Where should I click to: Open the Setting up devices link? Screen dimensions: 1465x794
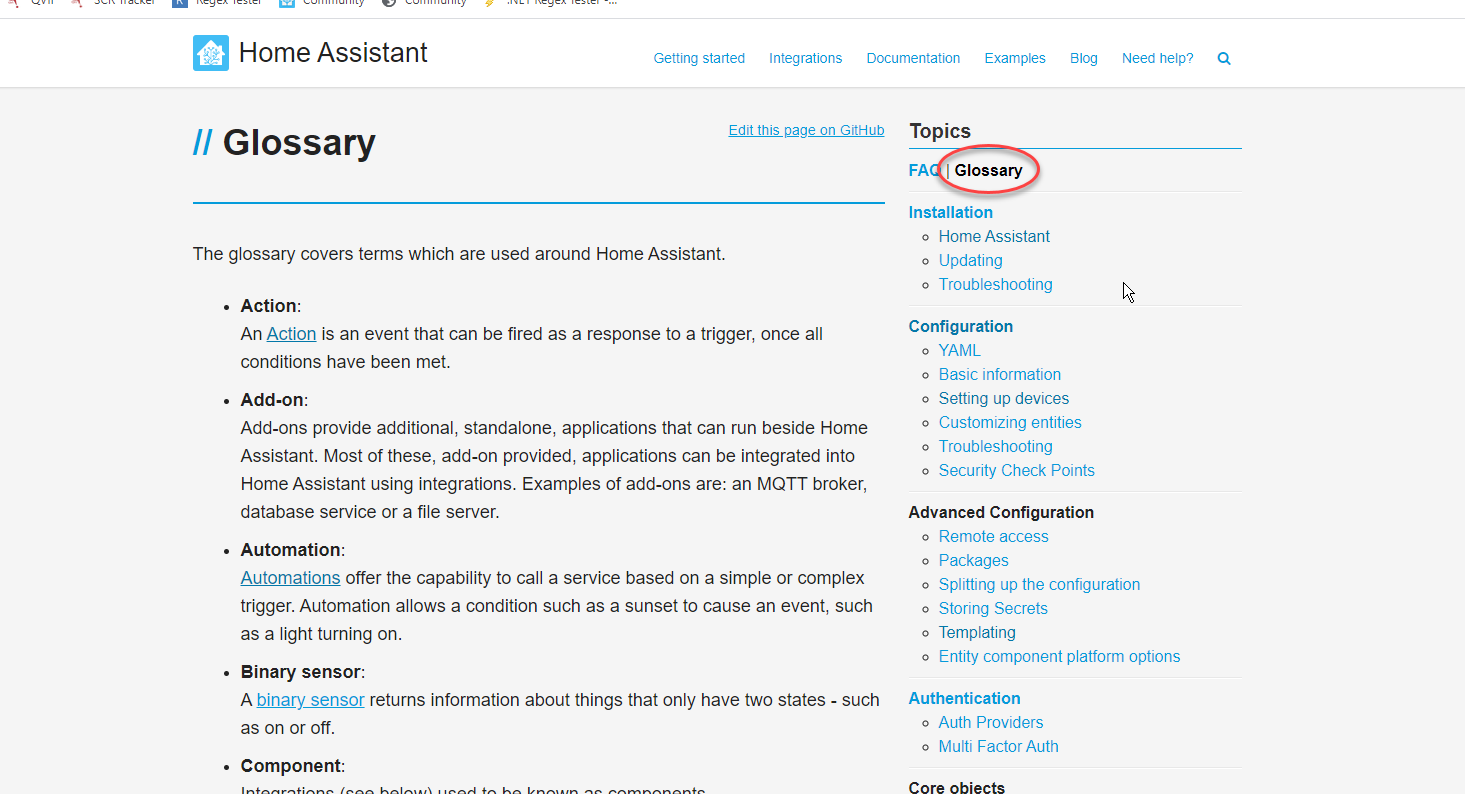[x=1004, y=398]
